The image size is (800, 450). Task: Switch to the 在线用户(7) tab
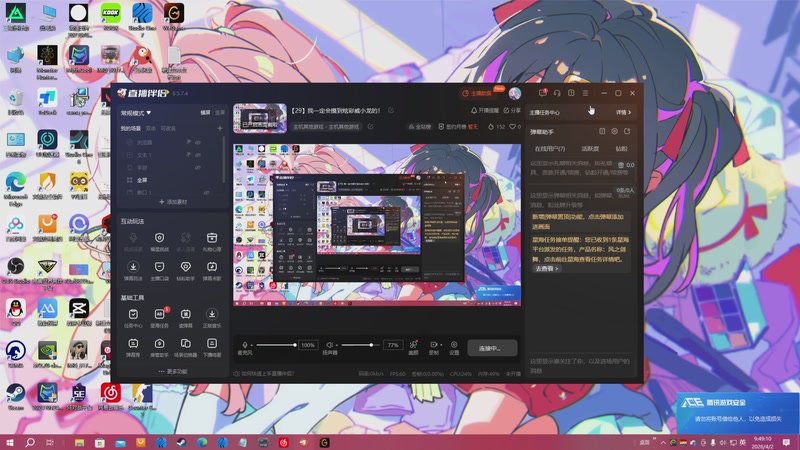[549, 148]
